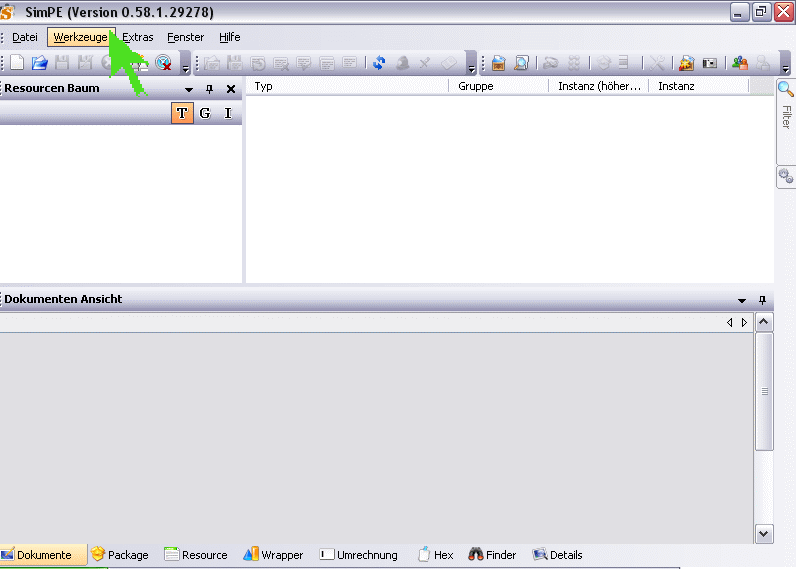Screen dimensions: 796x569
Task: Open the Werkzeuge menu
Action: tap(81, 37)
